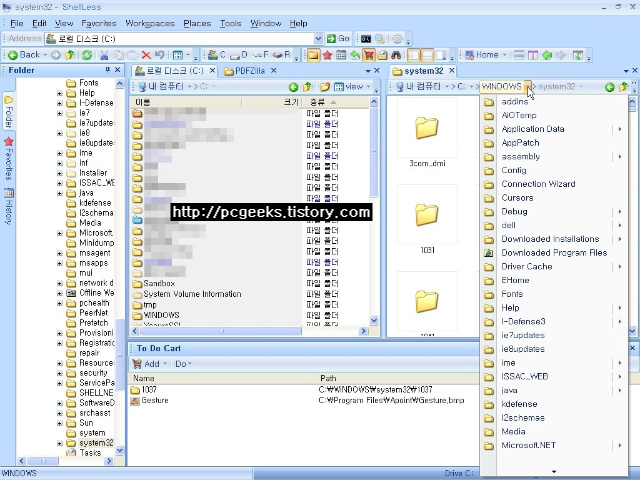Viewport: 640px width, 480px height.
Task: Expand the java folder in the tree
Action: [60, 193]
